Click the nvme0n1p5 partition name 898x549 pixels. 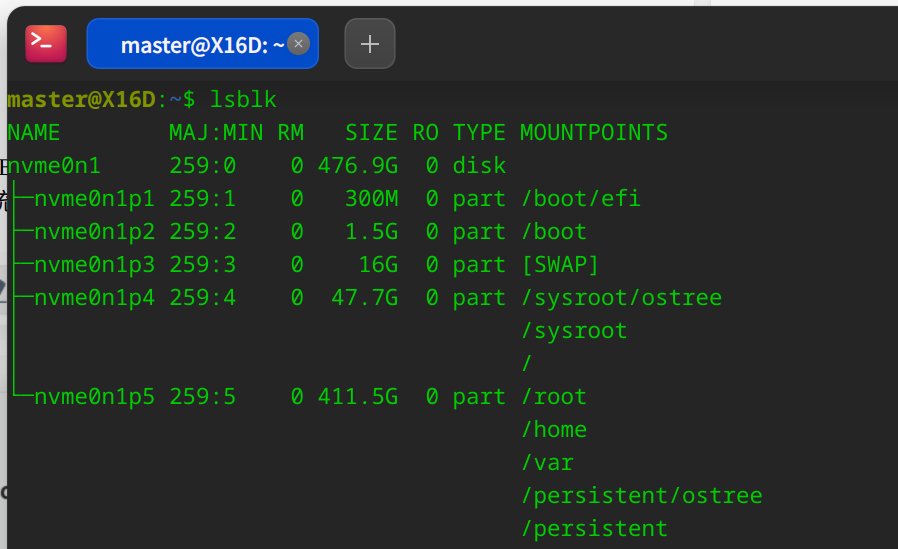coord(94,397)
